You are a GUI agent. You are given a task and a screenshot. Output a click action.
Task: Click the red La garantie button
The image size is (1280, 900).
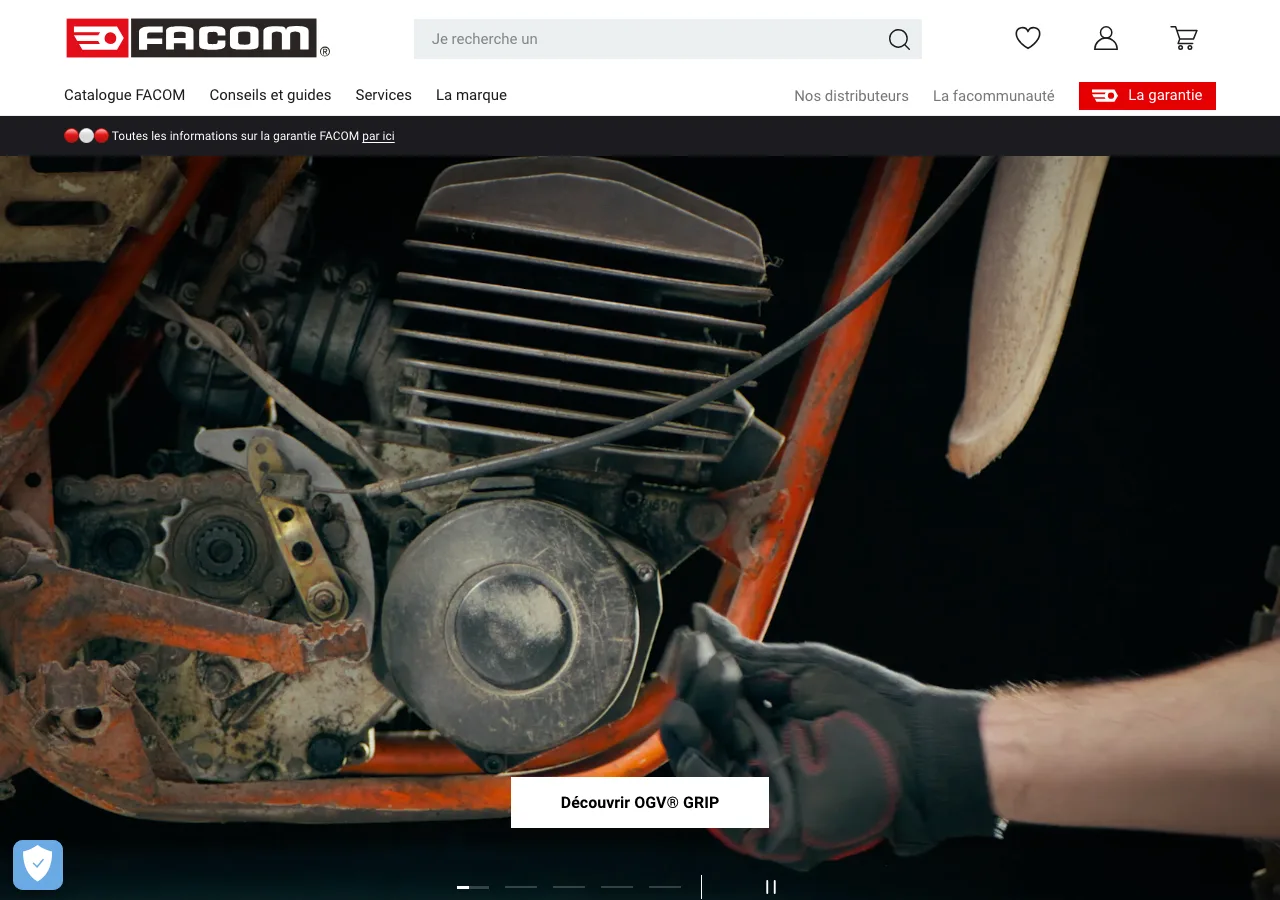[x=1147, y=96]
